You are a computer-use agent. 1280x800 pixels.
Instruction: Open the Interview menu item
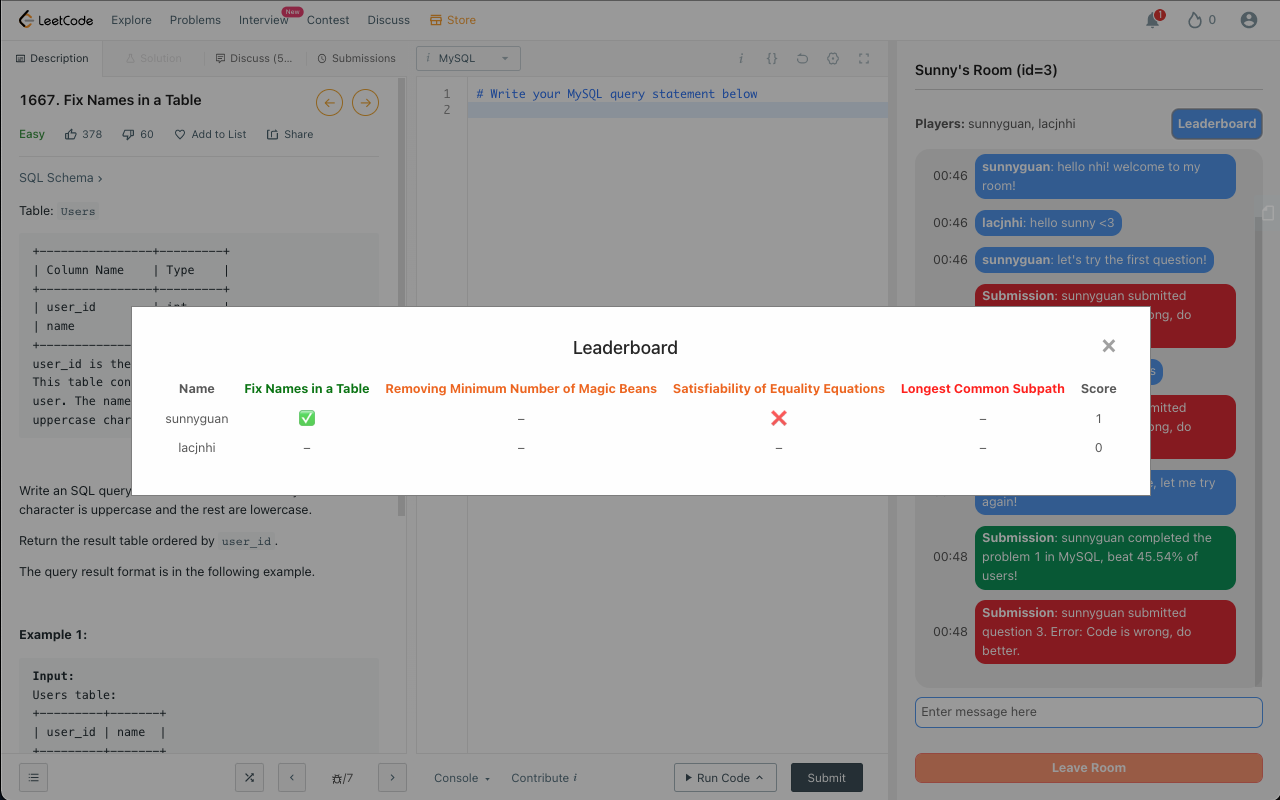click(x=264, y=20)
